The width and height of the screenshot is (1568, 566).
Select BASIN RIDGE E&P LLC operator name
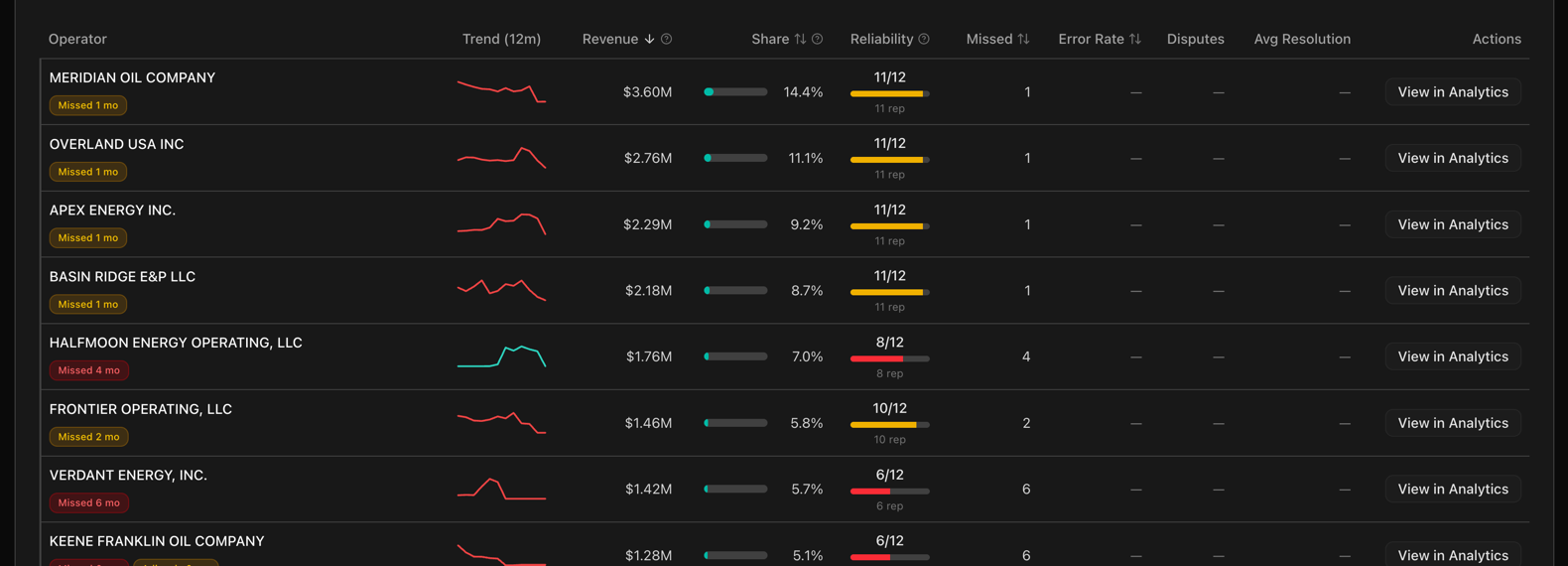click(122, 276)
